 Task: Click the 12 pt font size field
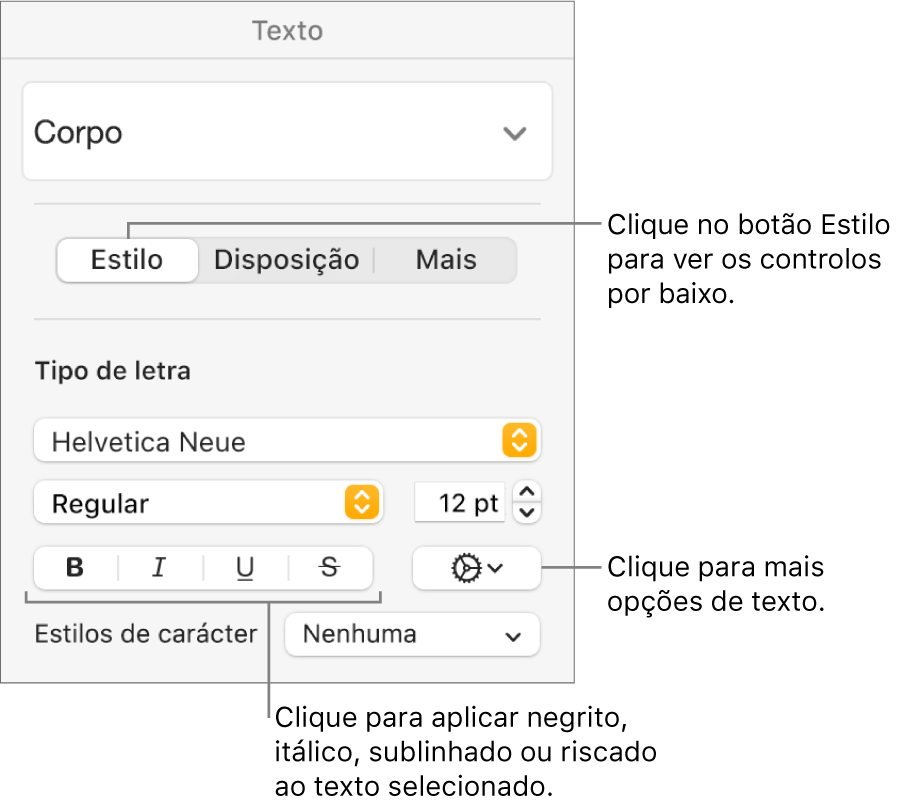(x=460, y=503)
